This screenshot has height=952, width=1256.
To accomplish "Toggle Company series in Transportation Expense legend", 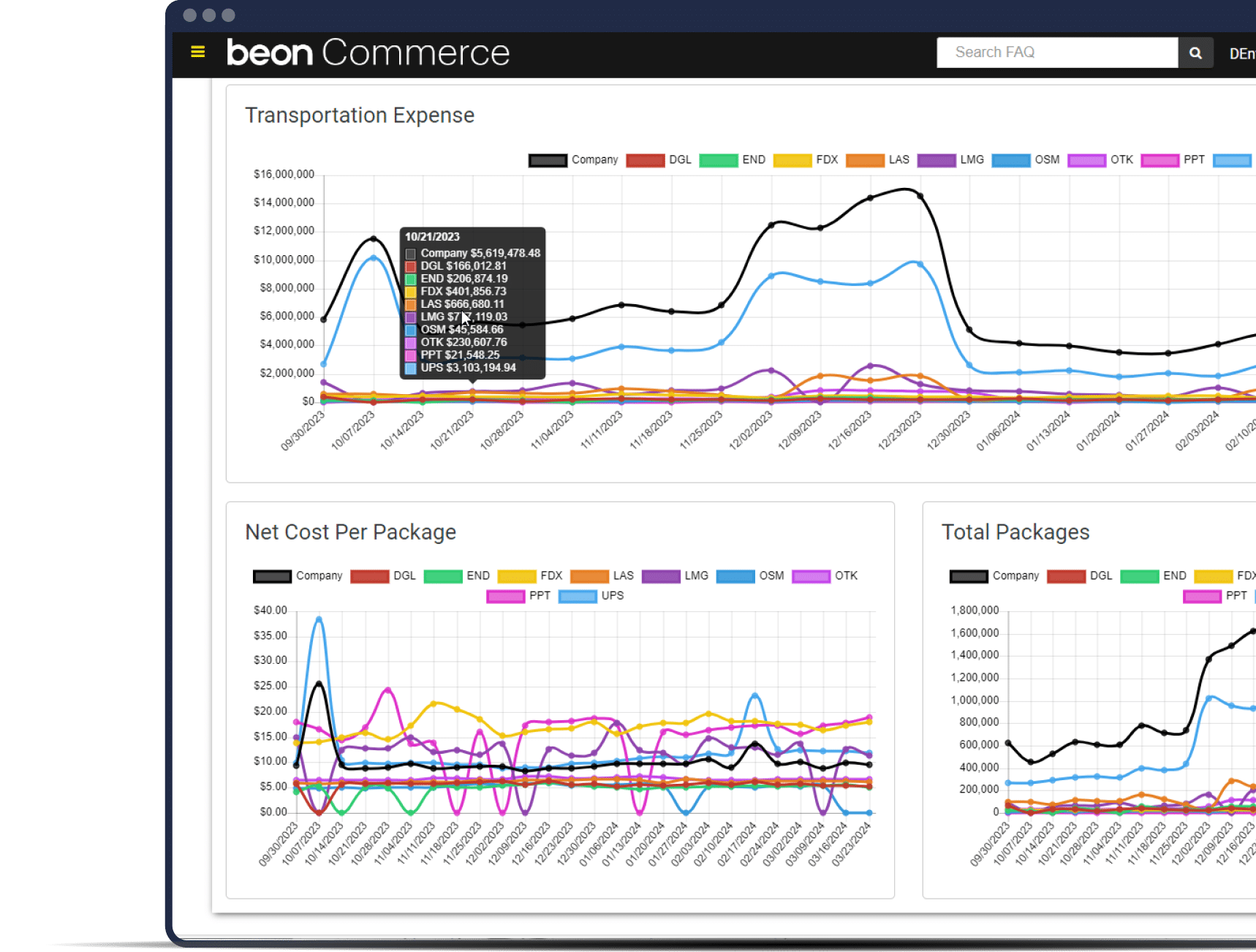I will (573, 160).
